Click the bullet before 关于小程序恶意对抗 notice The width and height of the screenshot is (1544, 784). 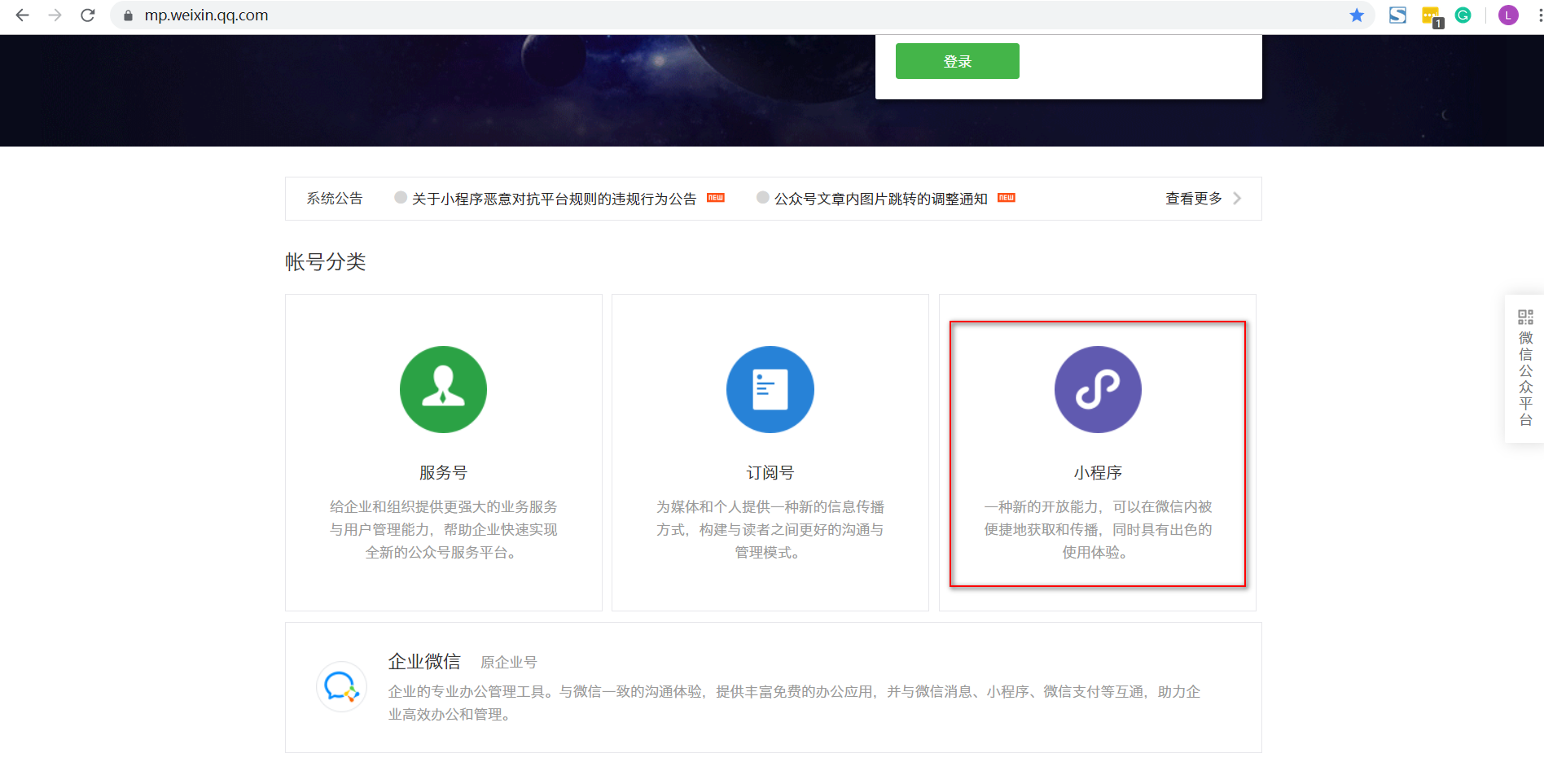401,197
